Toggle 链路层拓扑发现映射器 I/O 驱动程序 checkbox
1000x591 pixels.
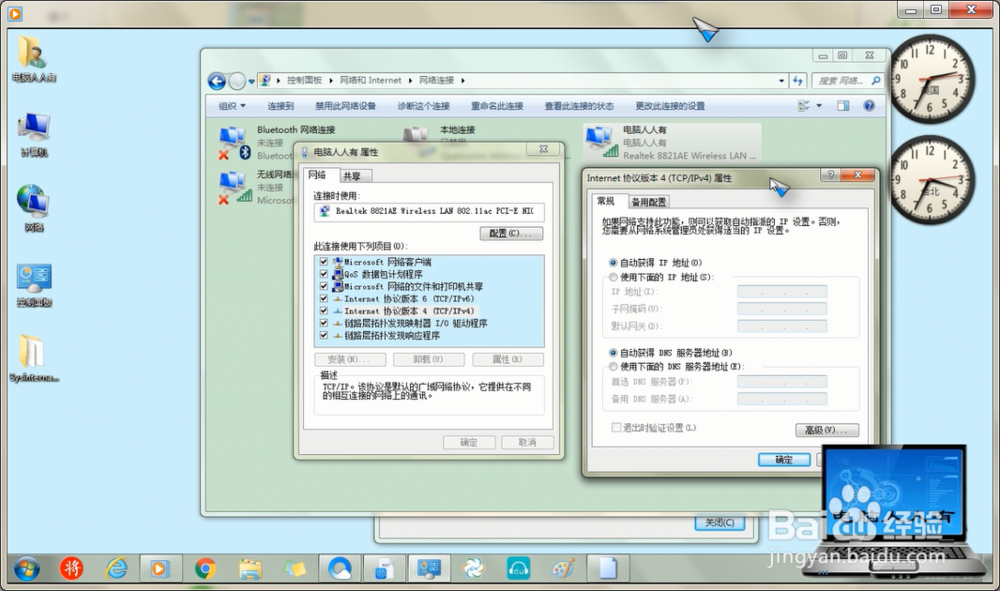pos(324,323)
